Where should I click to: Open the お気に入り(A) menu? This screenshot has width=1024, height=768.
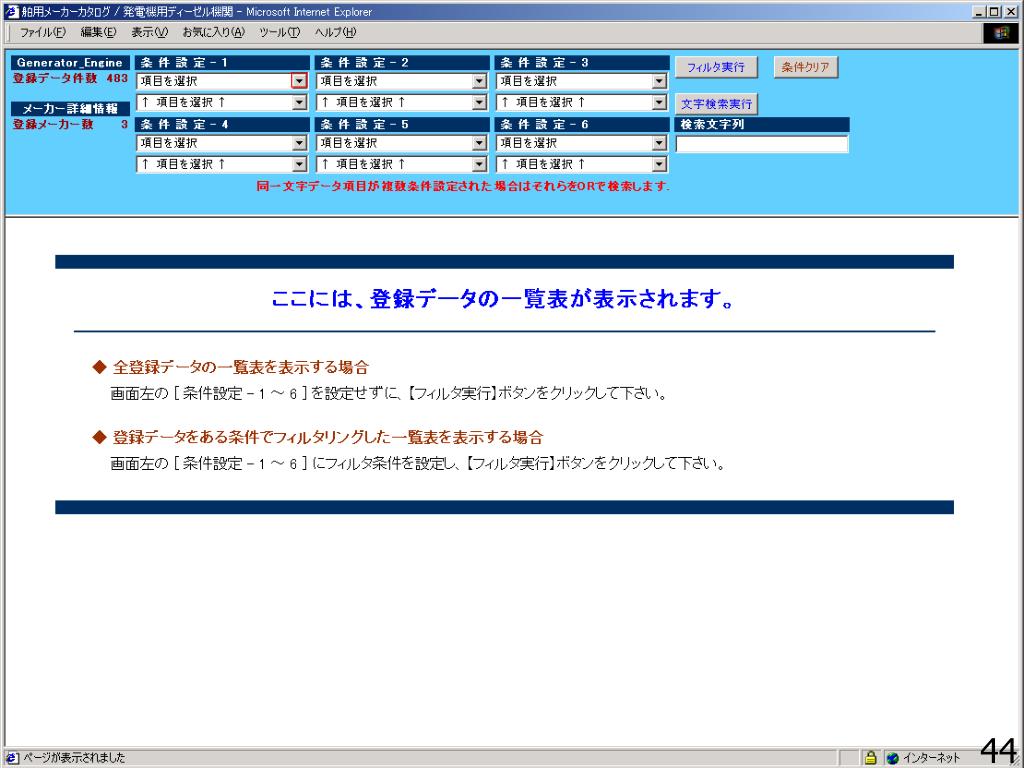212,33
